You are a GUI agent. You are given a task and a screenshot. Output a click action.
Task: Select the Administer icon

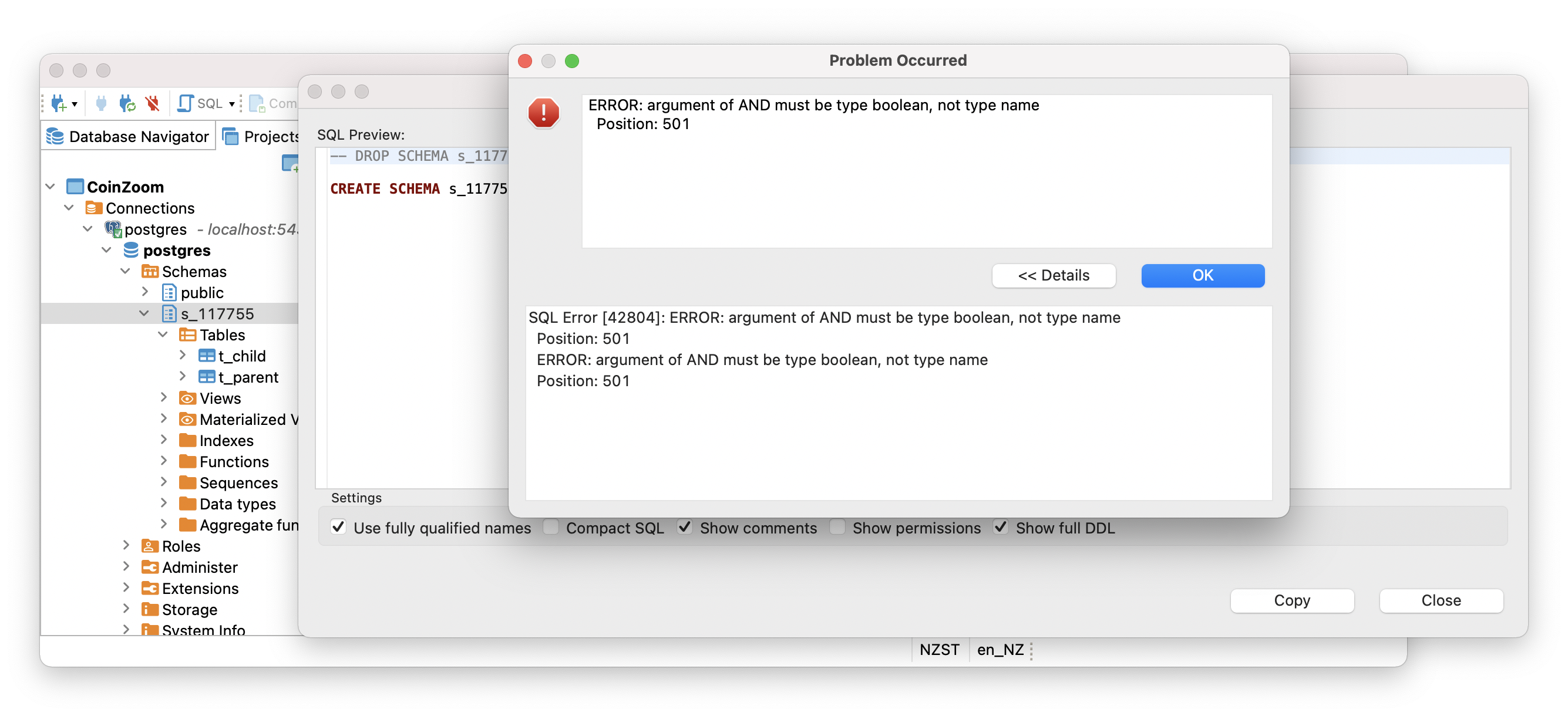150,567
